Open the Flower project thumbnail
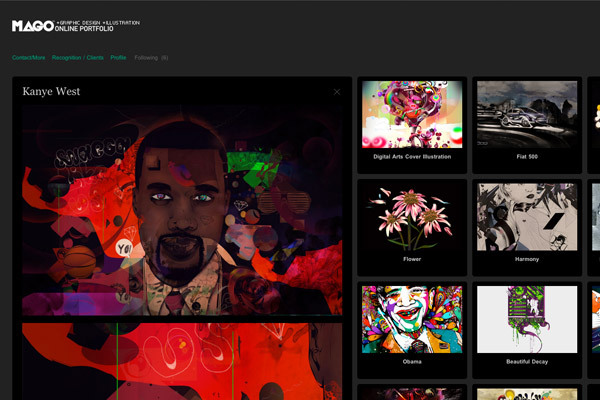Image resolution: width=600 pixels, height=400 pixels. [x=412, y=217]
